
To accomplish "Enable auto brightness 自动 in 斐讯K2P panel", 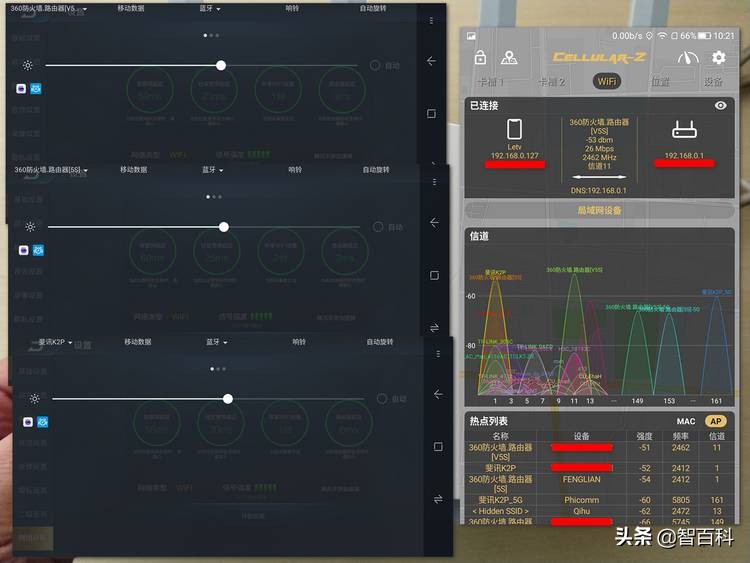I will coord(392,399).
